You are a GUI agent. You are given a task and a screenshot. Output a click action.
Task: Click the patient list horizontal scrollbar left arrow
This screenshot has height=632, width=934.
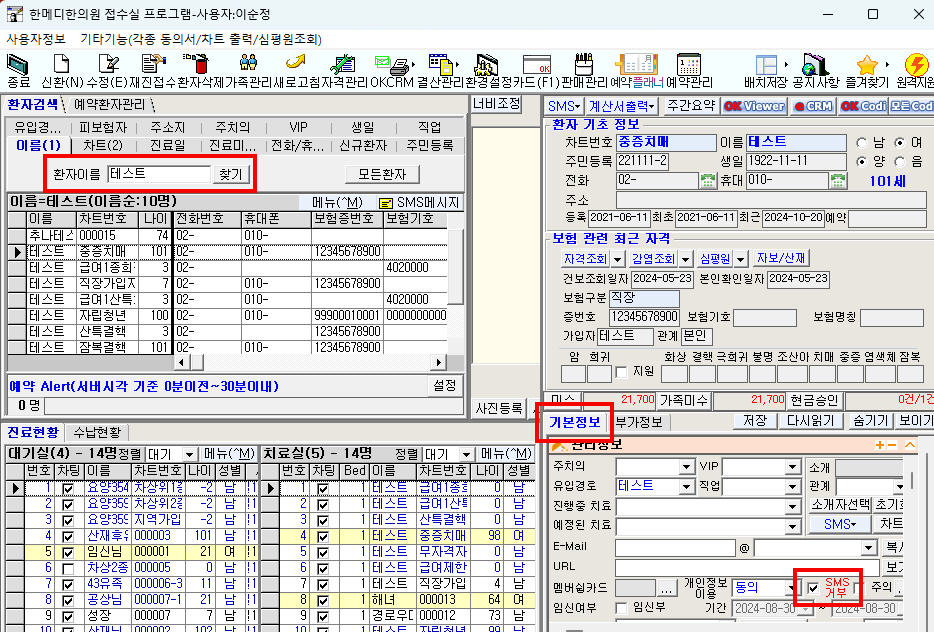pyautogui.click(x=182, y=362)
